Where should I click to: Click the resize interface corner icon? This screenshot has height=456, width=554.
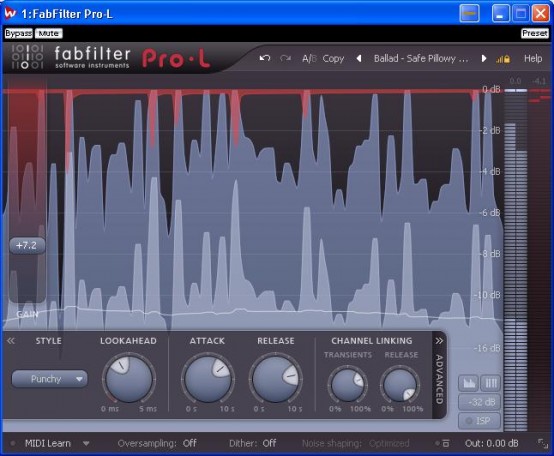tap(543, 443)
